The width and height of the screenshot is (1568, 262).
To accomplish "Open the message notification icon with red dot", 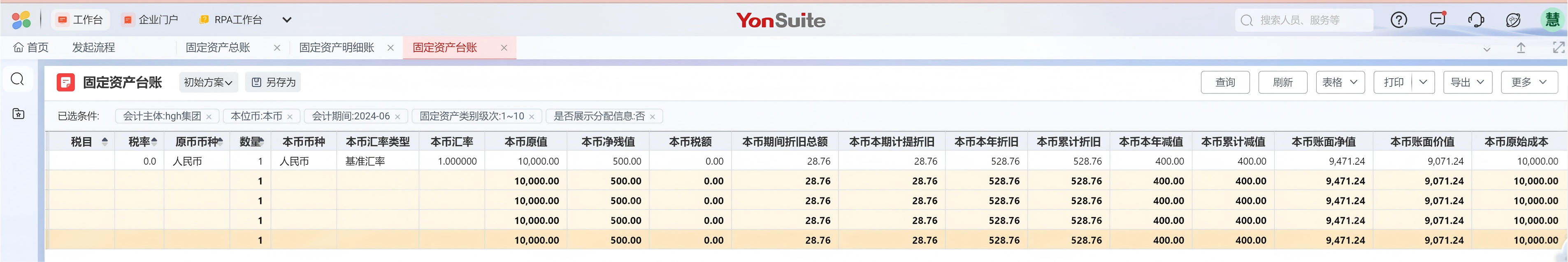I will [x=1438, y=19].
